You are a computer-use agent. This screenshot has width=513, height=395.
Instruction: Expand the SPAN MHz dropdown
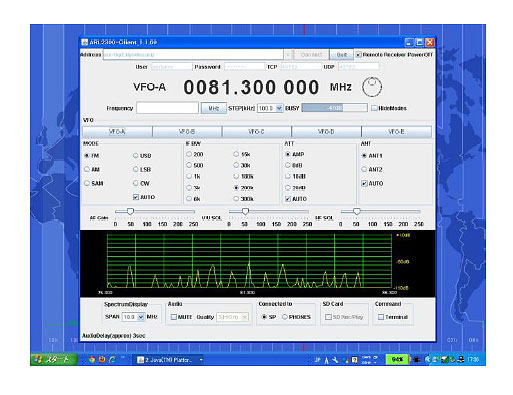pos(141,317)
